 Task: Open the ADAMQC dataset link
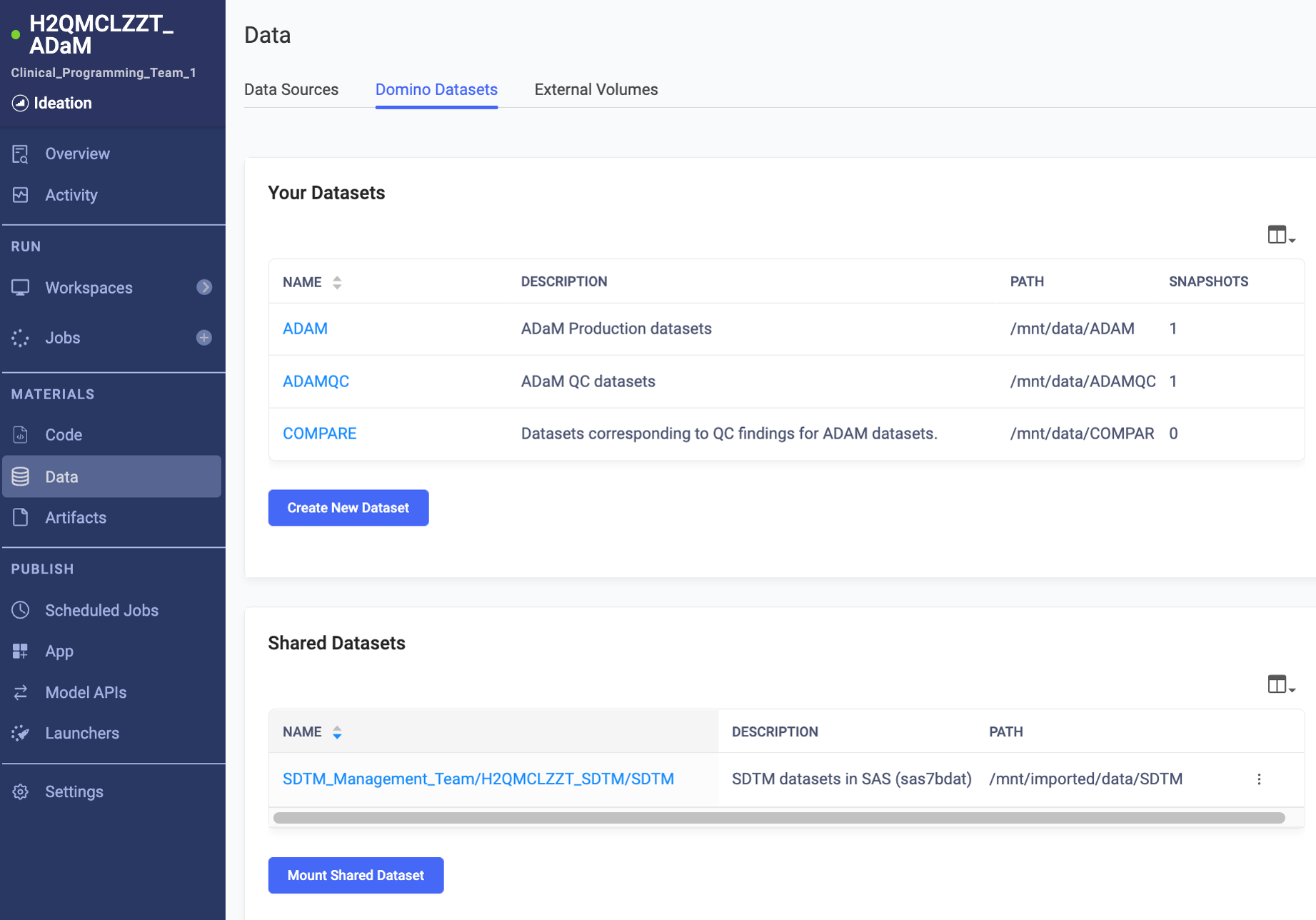[316, 381]
